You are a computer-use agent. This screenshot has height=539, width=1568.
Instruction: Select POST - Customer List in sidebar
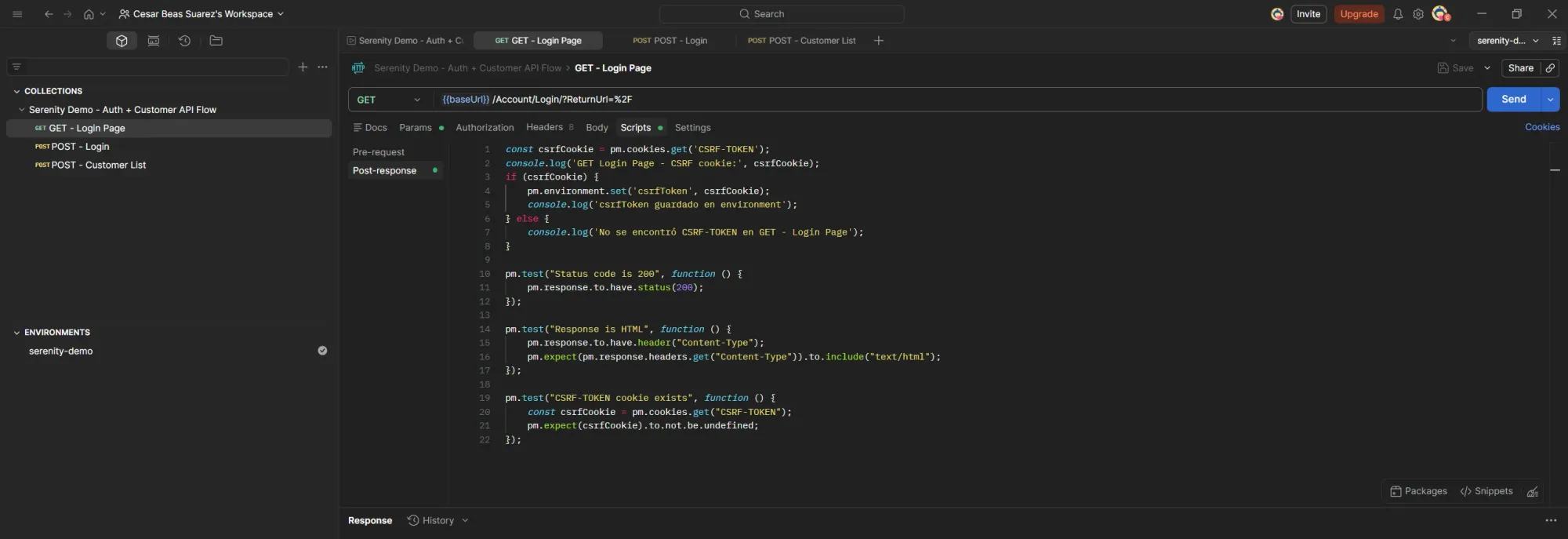(x=169, y=165)
